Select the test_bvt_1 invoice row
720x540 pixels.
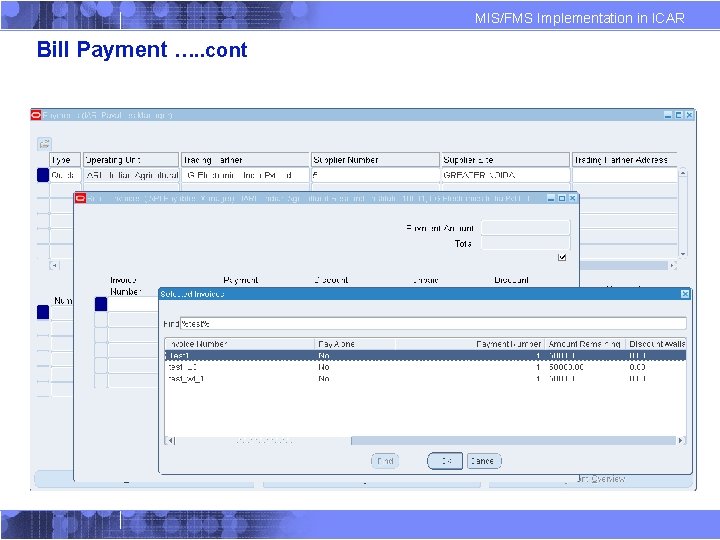pyautogui.click(x=425, y=379)
